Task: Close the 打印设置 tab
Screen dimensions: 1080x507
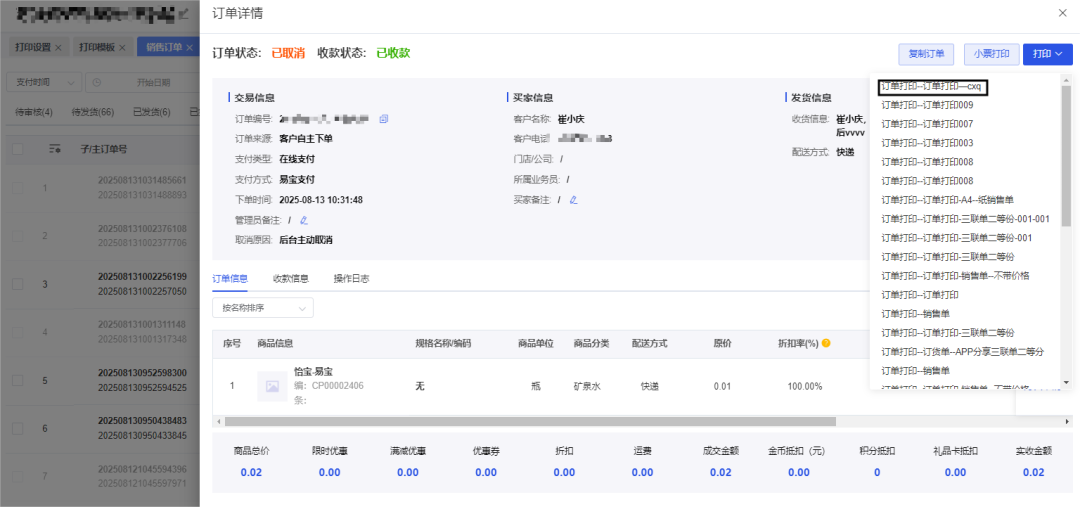Action: click(x=58, y=48)
